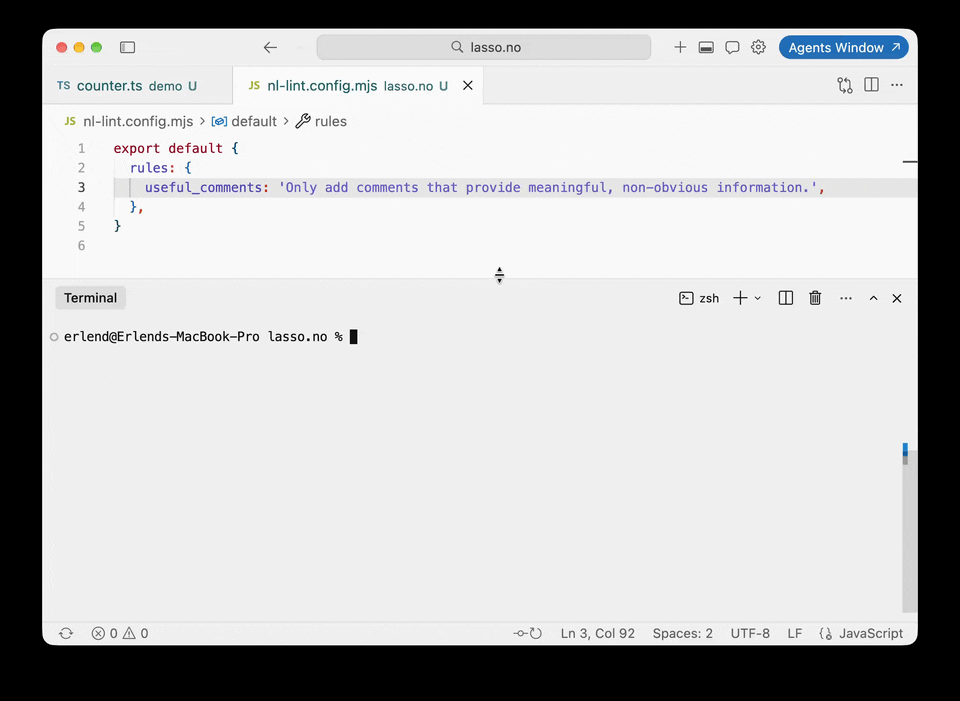Add new item with title bar plus
This screenshot has width=960, height=701.
tap(680, 47)
